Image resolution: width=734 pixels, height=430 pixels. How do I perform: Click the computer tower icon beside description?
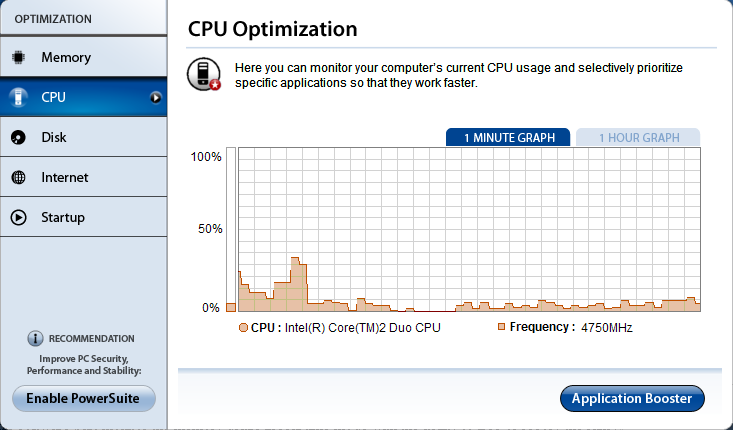tap(203, 75)
